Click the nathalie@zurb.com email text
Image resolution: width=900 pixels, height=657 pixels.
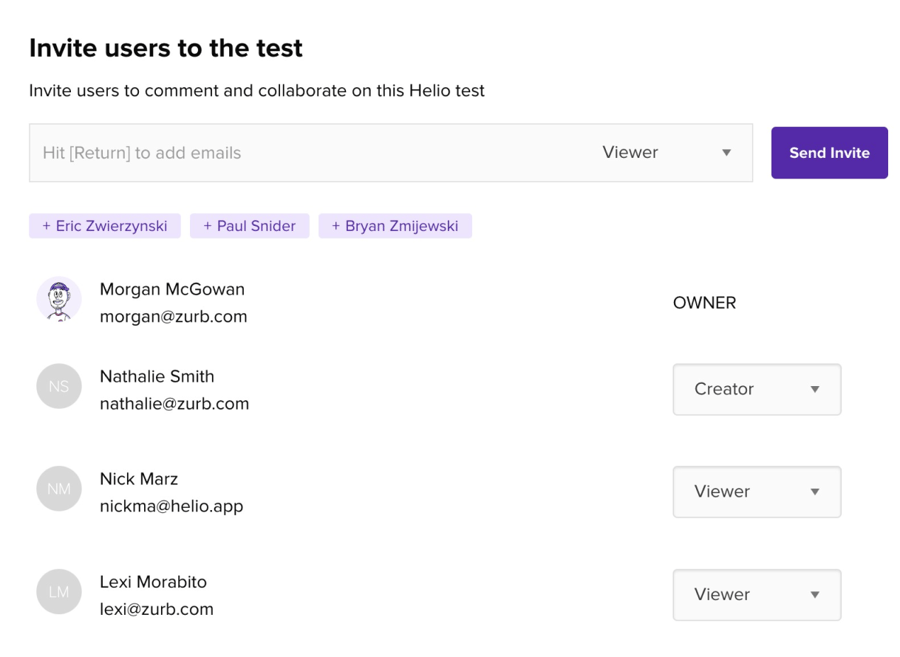pyautogui.click(x=174, y=403)
